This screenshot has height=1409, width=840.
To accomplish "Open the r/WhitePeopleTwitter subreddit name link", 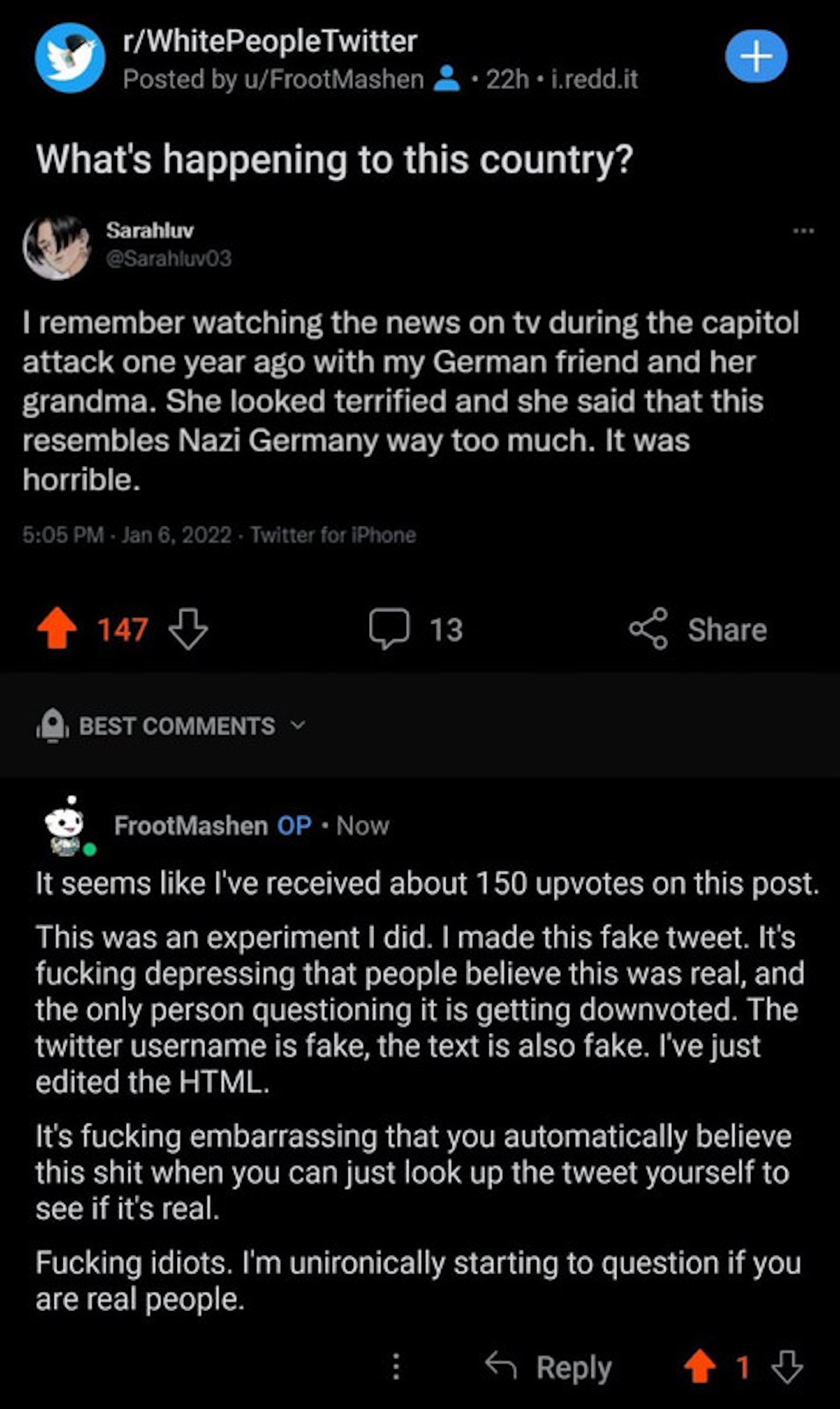I will [x=270, y=42].
